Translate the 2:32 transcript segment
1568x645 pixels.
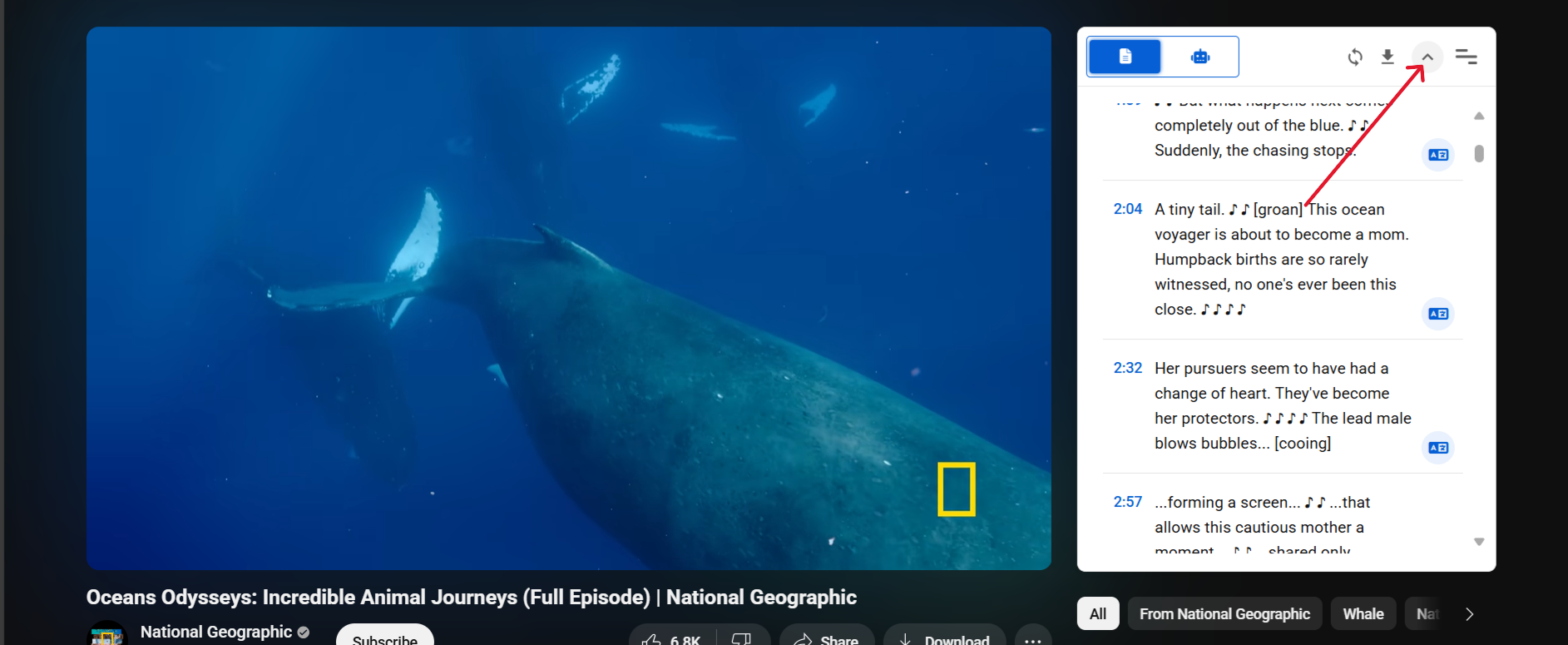coord(1437,448)
